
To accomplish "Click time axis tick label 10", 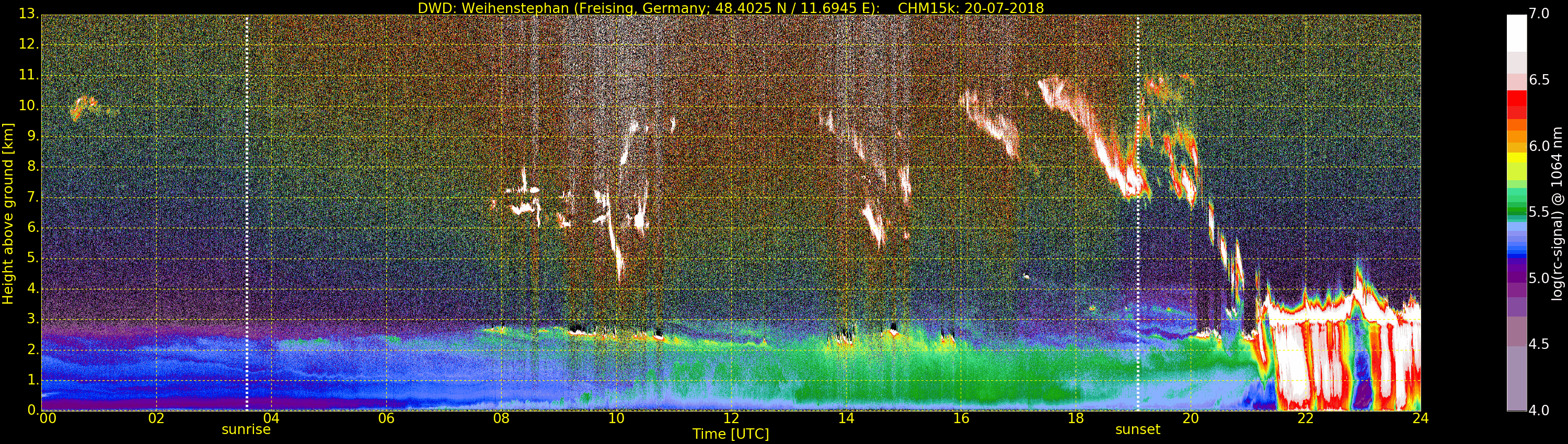I will [616, 418].
